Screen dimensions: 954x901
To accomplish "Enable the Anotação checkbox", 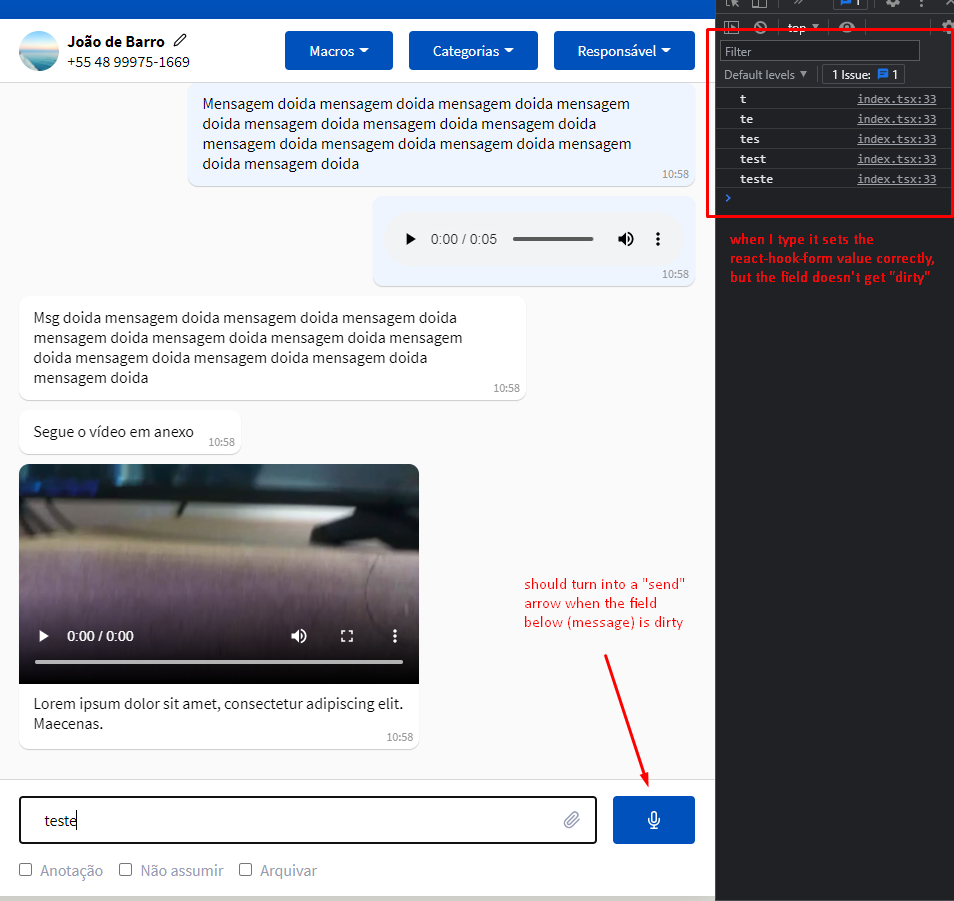I will [x=25, y=870].
